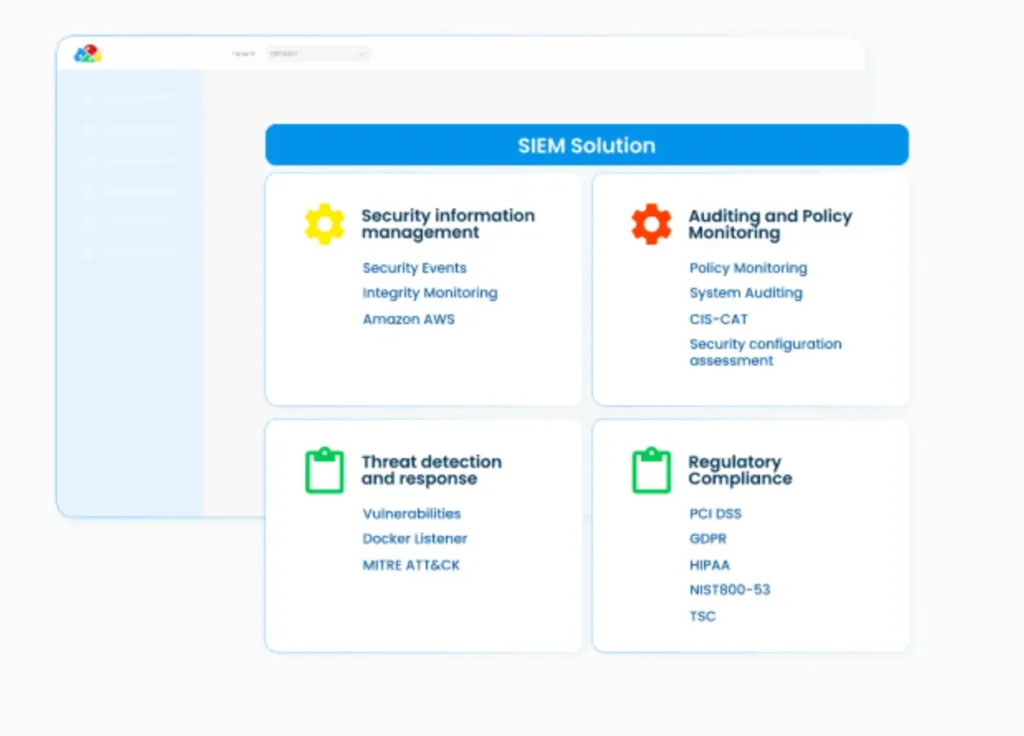Select the MITRE ATT&CK link
The image size is (1024, 736).
tap(411, 565)
